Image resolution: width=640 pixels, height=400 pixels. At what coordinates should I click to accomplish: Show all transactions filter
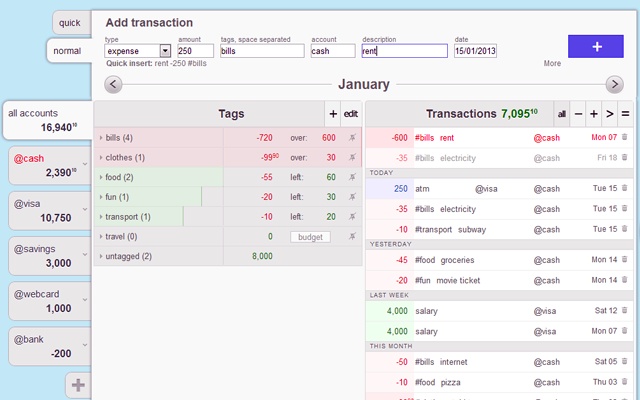click(562, 114)
